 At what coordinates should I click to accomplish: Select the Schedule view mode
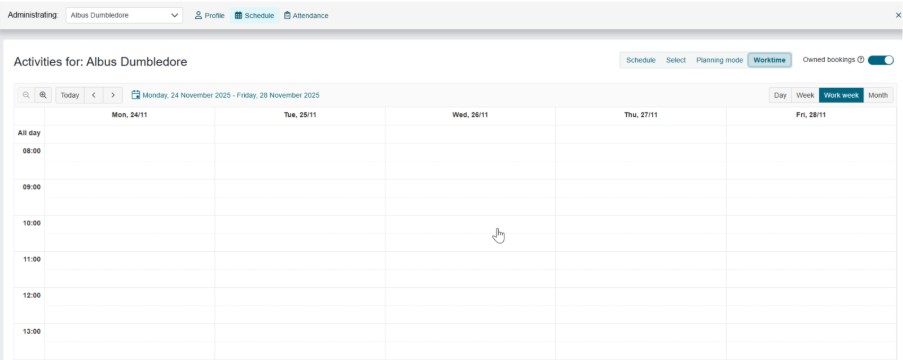641,60
